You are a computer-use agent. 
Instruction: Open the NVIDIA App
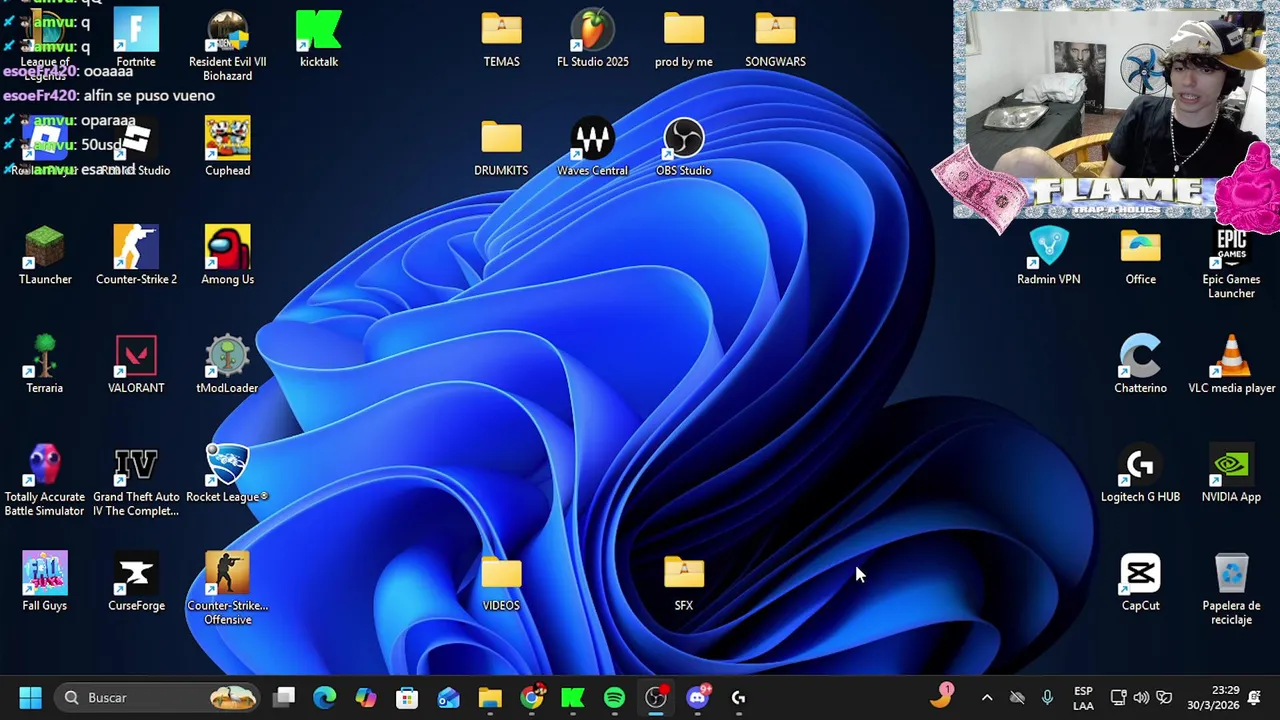1231,473
